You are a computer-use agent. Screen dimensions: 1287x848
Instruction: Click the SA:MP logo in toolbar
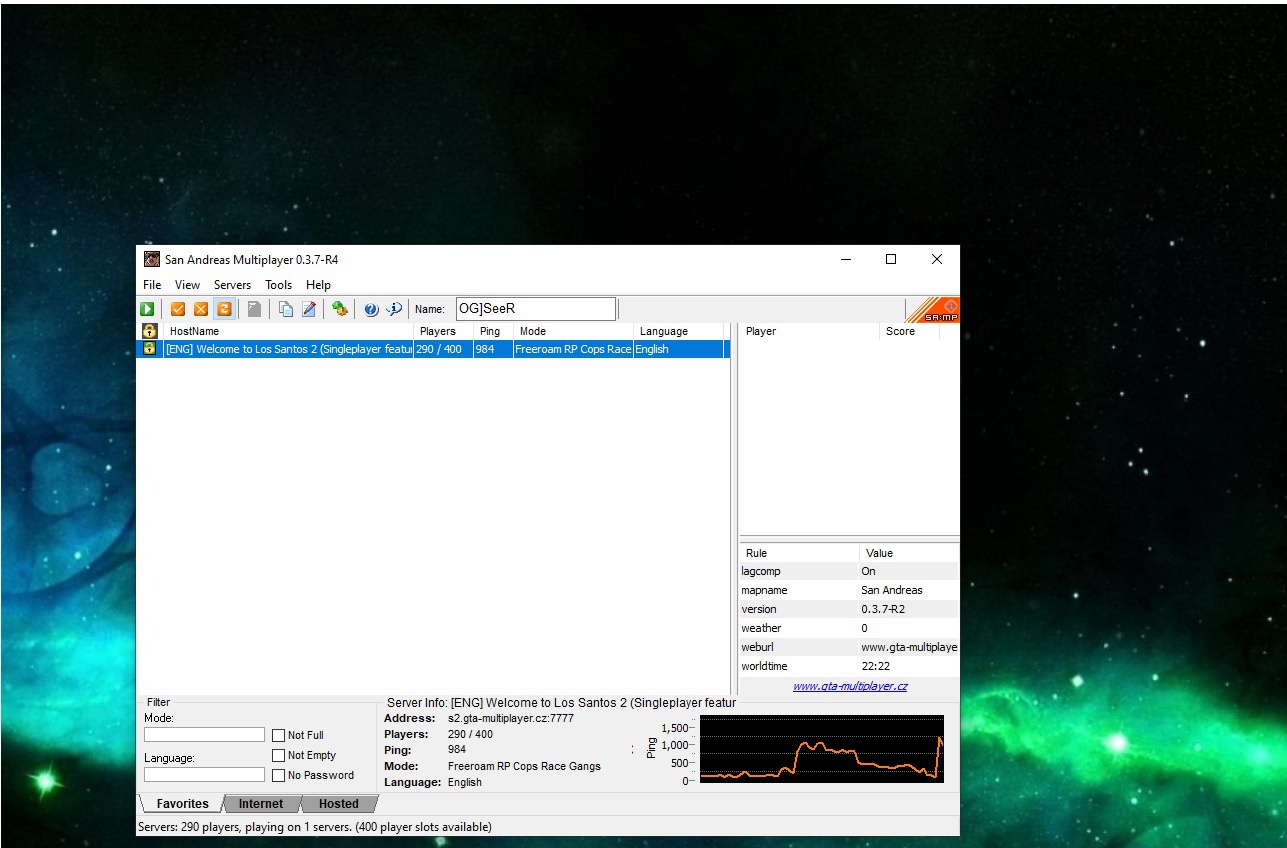pos(933,310)
